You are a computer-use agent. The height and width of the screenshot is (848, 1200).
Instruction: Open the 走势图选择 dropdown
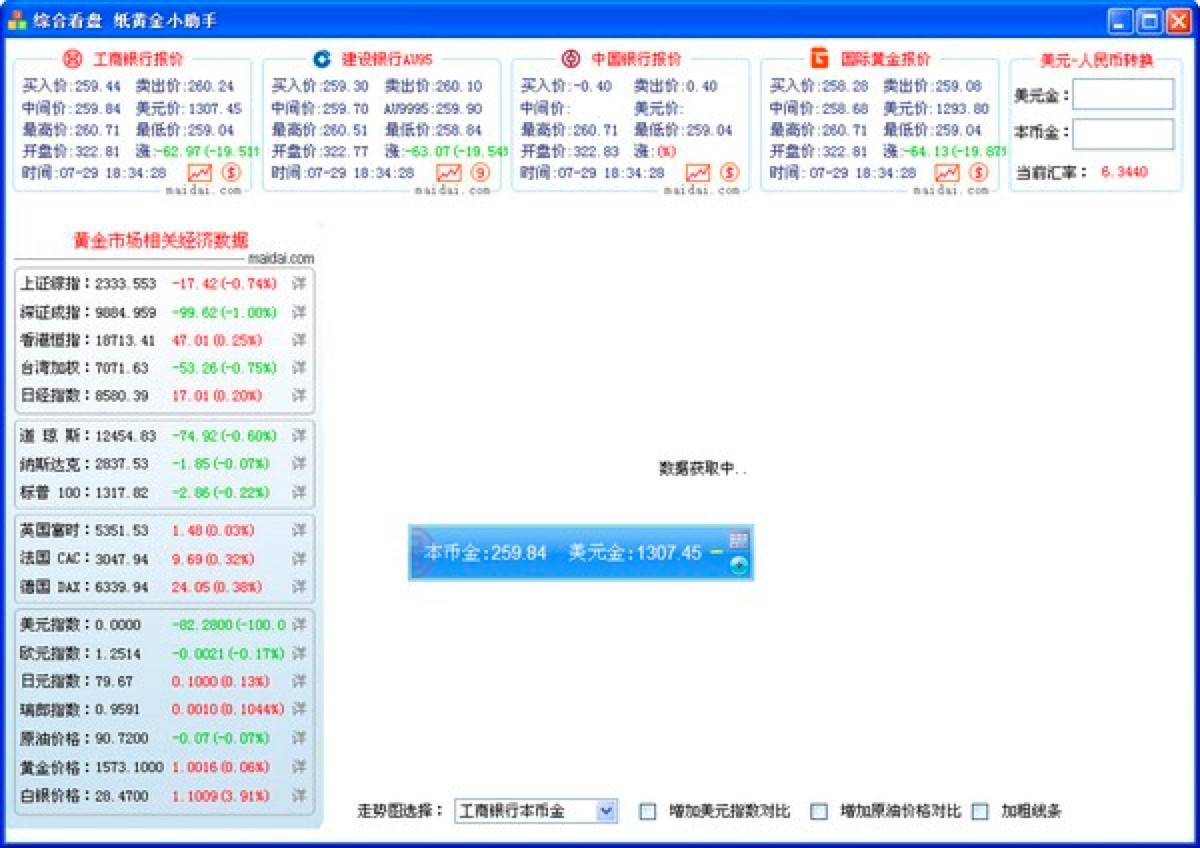coord(536,811)
